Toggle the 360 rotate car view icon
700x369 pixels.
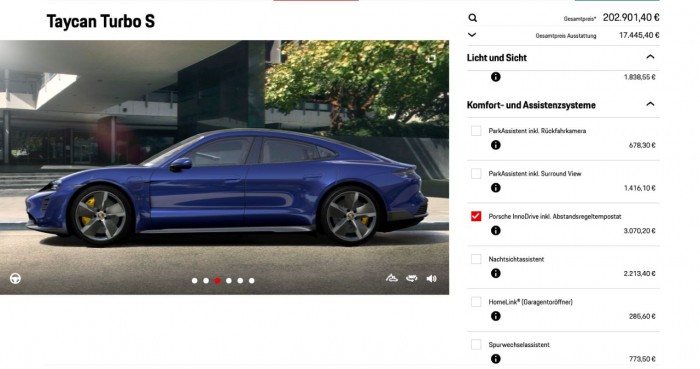coord(412,278)
